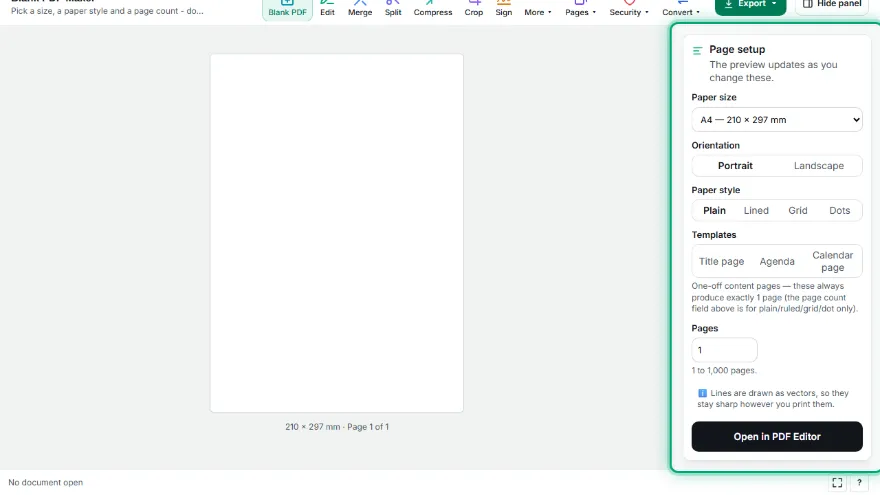Viewport: 880px width, 495px height.
Task: Expand the Convert menu
Action: tap(681, 8)
